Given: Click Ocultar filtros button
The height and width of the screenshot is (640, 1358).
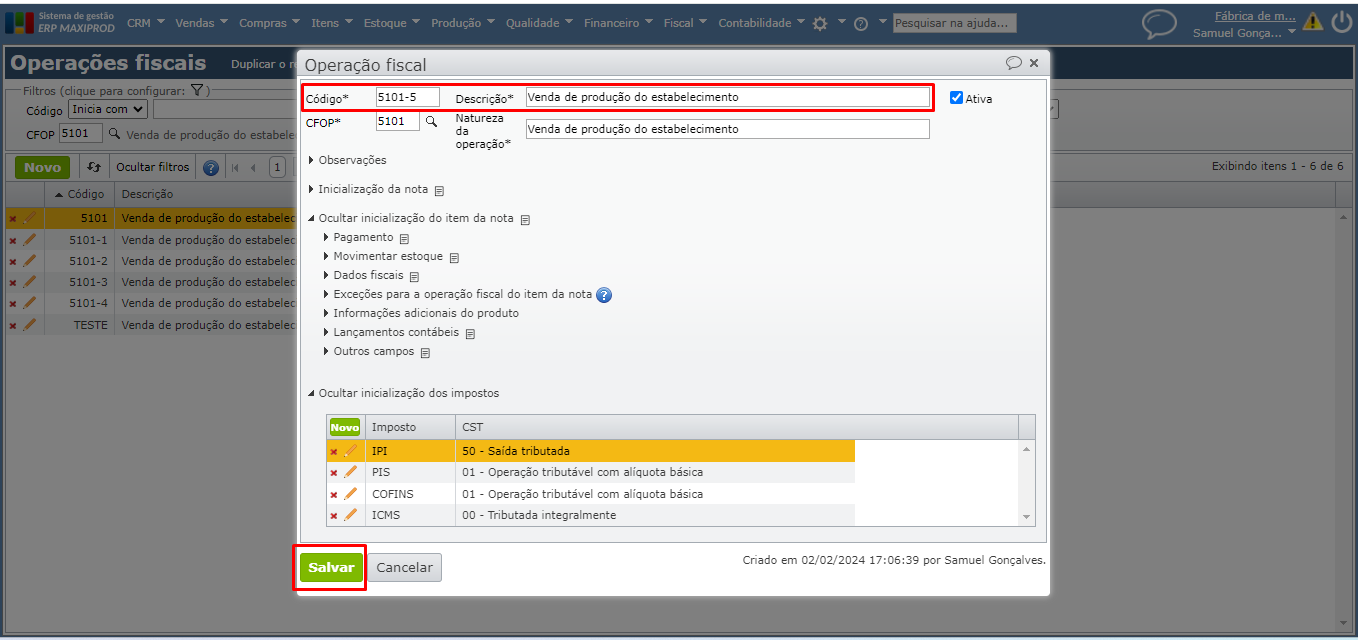Looking at the screenshot, I should [x=152, y=168].
